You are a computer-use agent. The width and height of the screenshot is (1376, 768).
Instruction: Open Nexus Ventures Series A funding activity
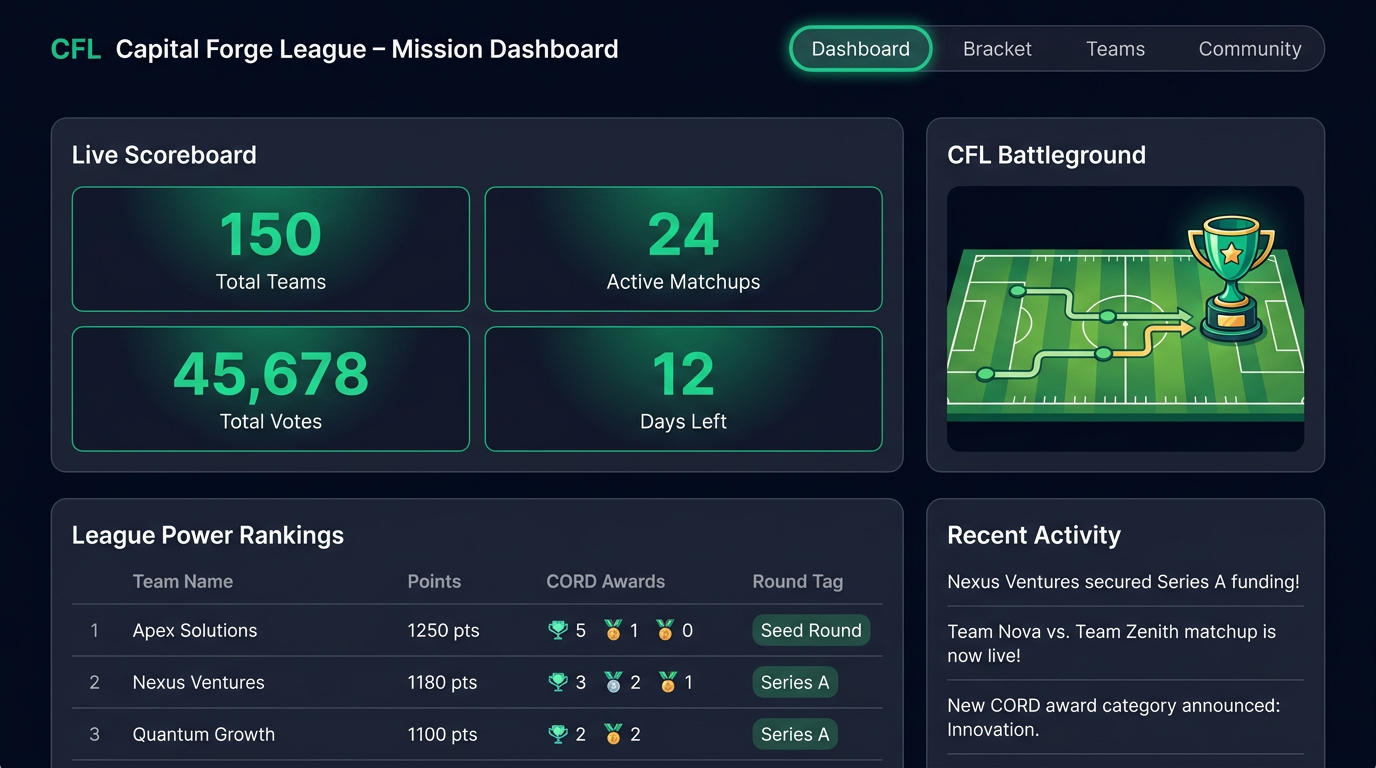1124,582
